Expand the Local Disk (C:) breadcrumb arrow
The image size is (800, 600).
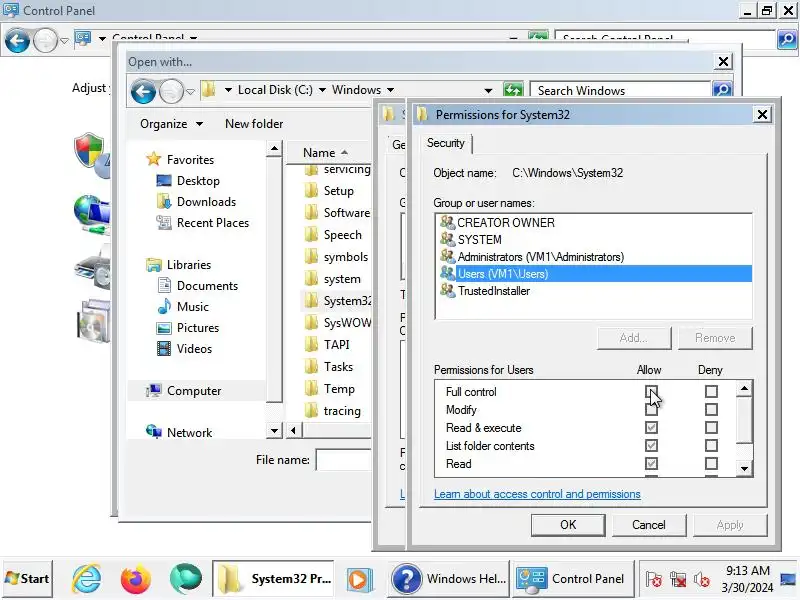322,90
